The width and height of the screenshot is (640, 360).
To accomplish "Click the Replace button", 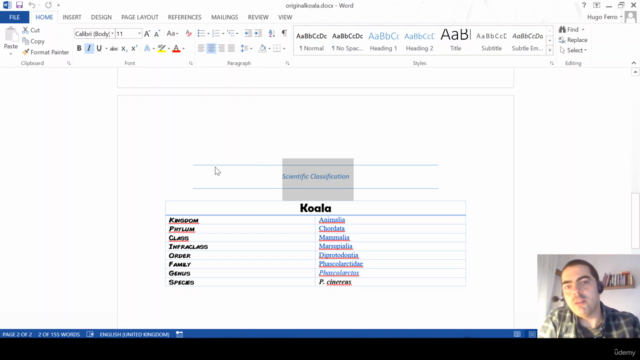I will click(x=573, y=40).
